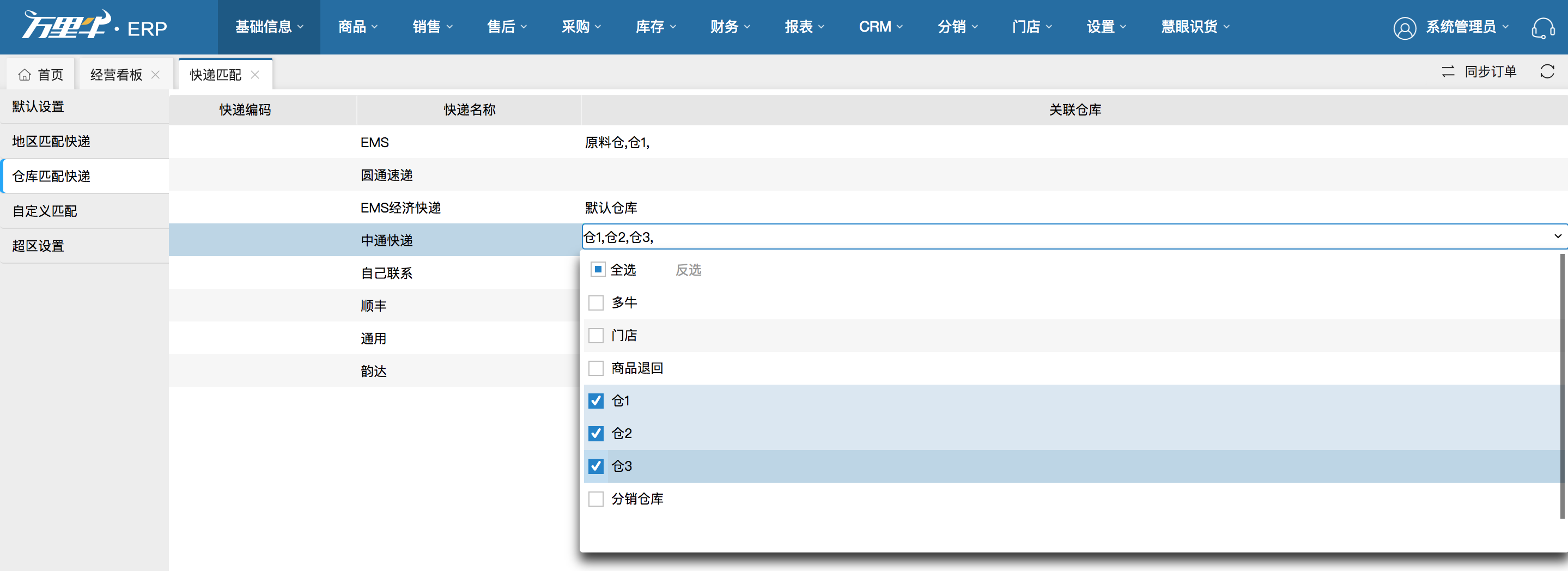Select the 顺丰 row

click(x=375, y=306)
